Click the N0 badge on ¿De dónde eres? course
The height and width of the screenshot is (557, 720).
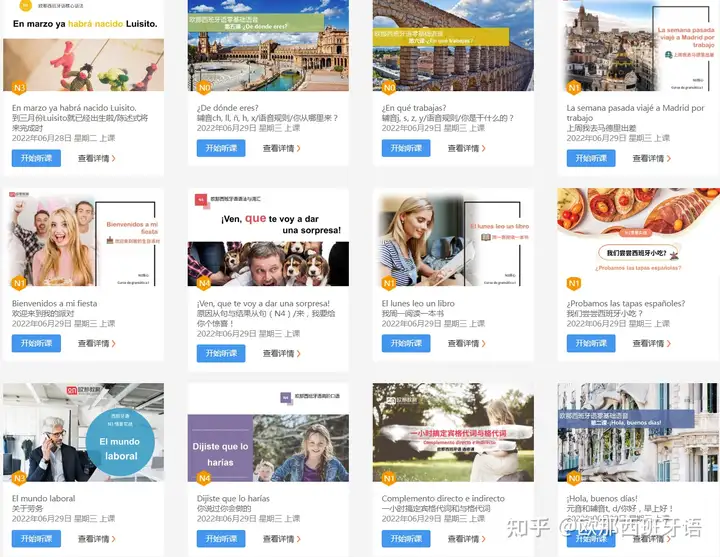coord(204,87)
